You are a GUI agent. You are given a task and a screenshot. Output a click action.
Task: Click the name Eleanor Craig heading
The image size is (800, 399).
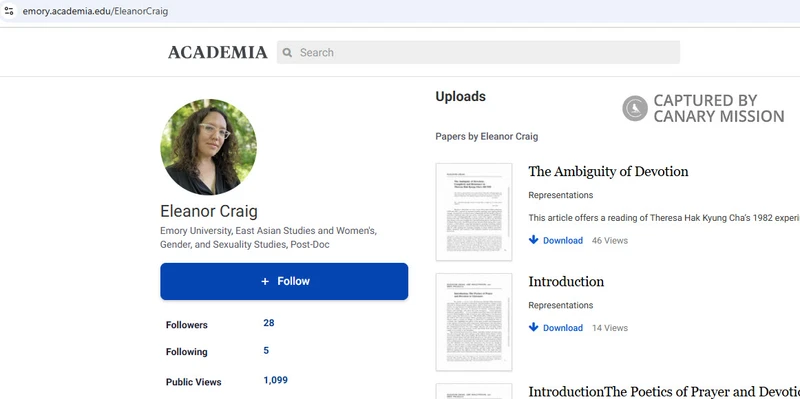(209, 211)
